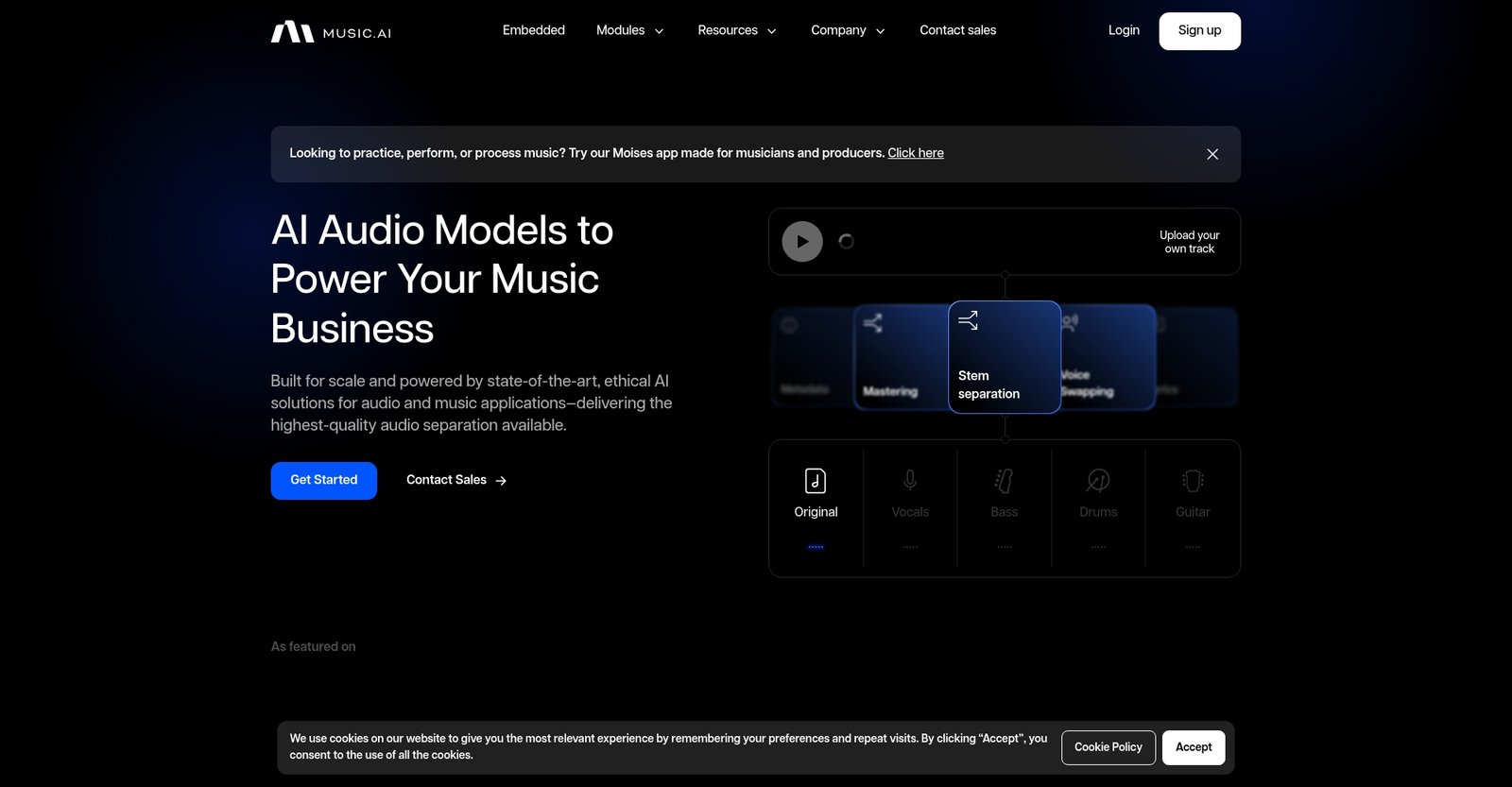
Task: Open the Resources menu label
Action: (728, 30)
